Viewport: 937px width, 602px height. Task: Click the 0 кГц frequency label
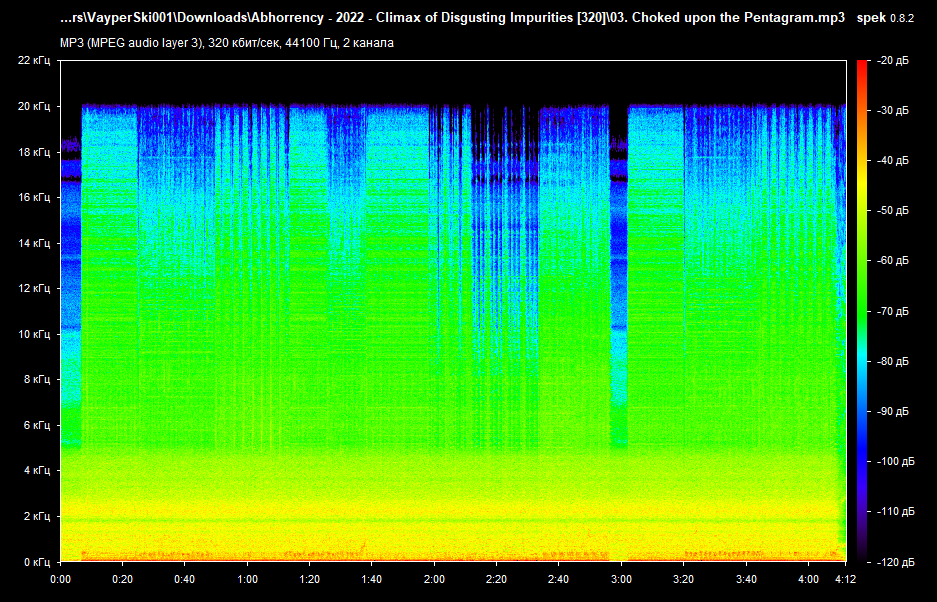[x=36, y=562]
